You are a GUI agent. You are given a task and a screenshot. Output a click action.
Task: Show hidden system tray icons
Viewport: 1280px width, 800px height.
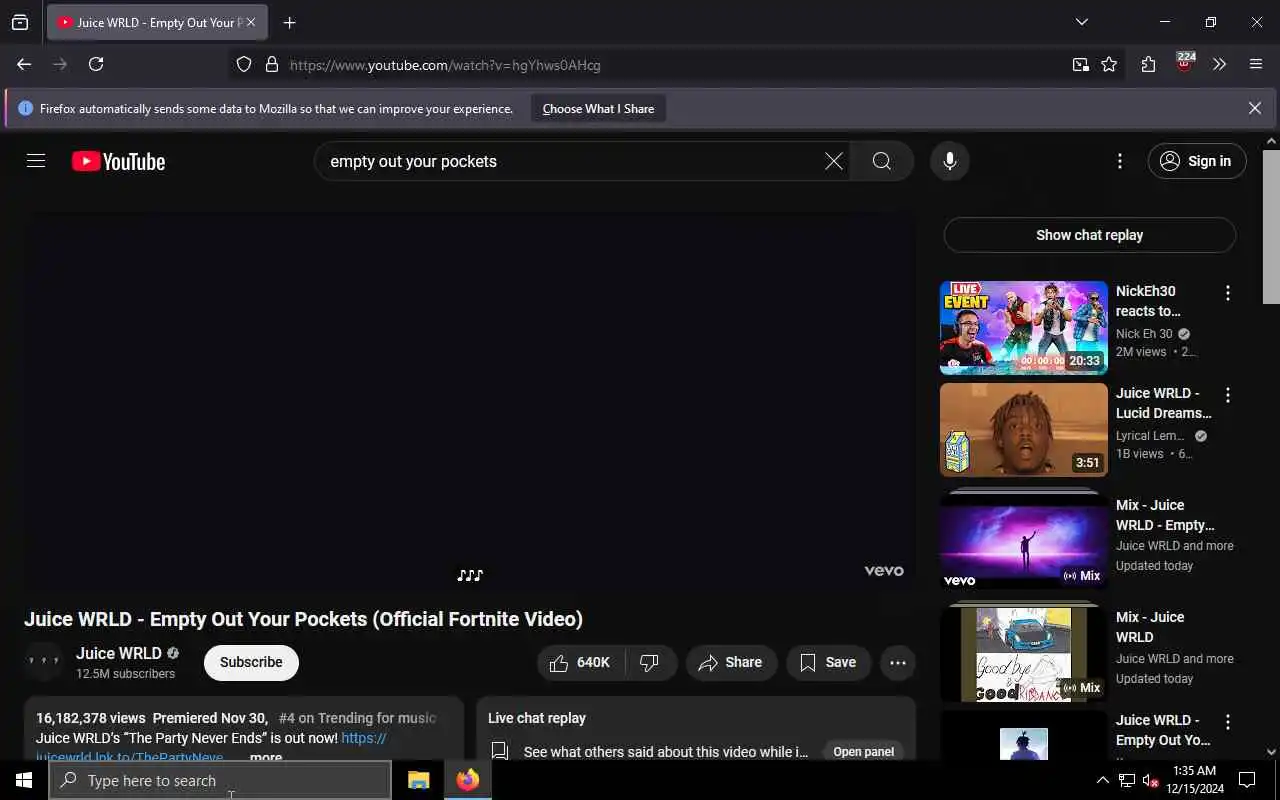(x=1102, y=780)
